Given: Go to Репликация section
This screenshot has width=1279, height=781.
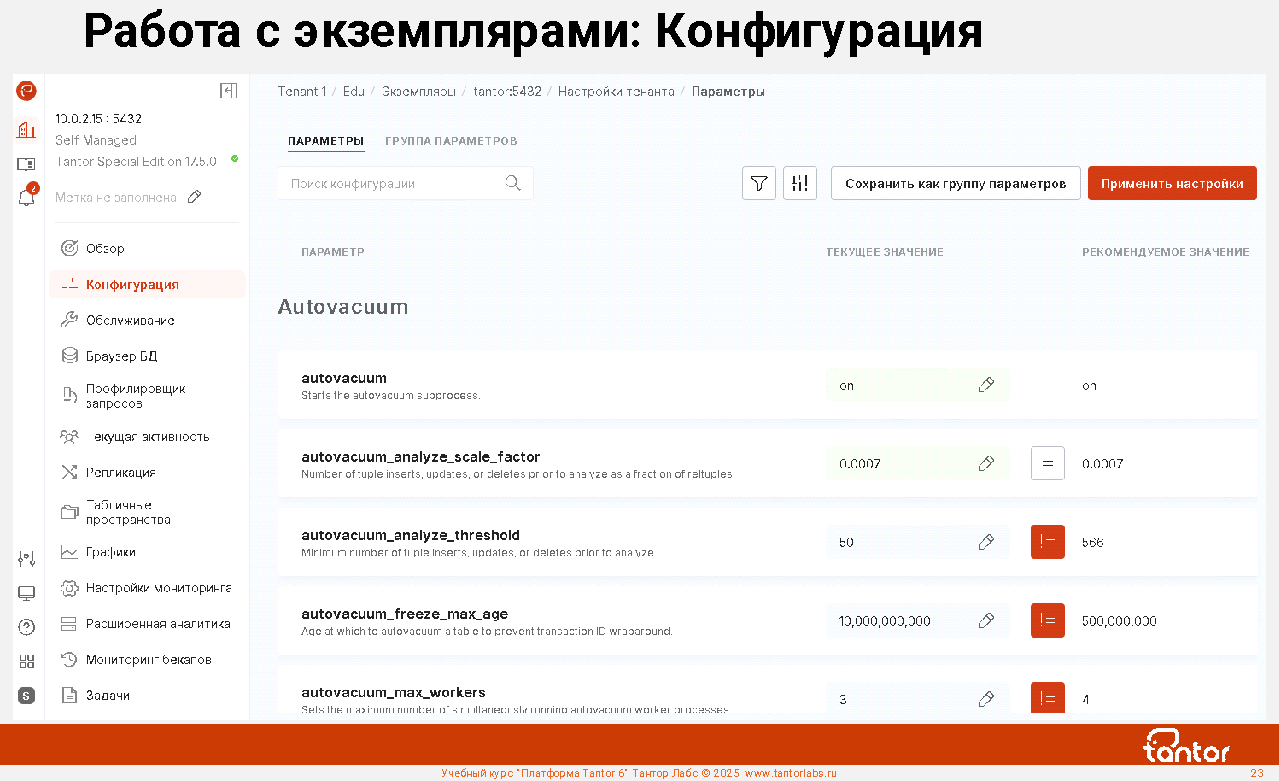Looking at the screenshot, I should tap(120, 472).
